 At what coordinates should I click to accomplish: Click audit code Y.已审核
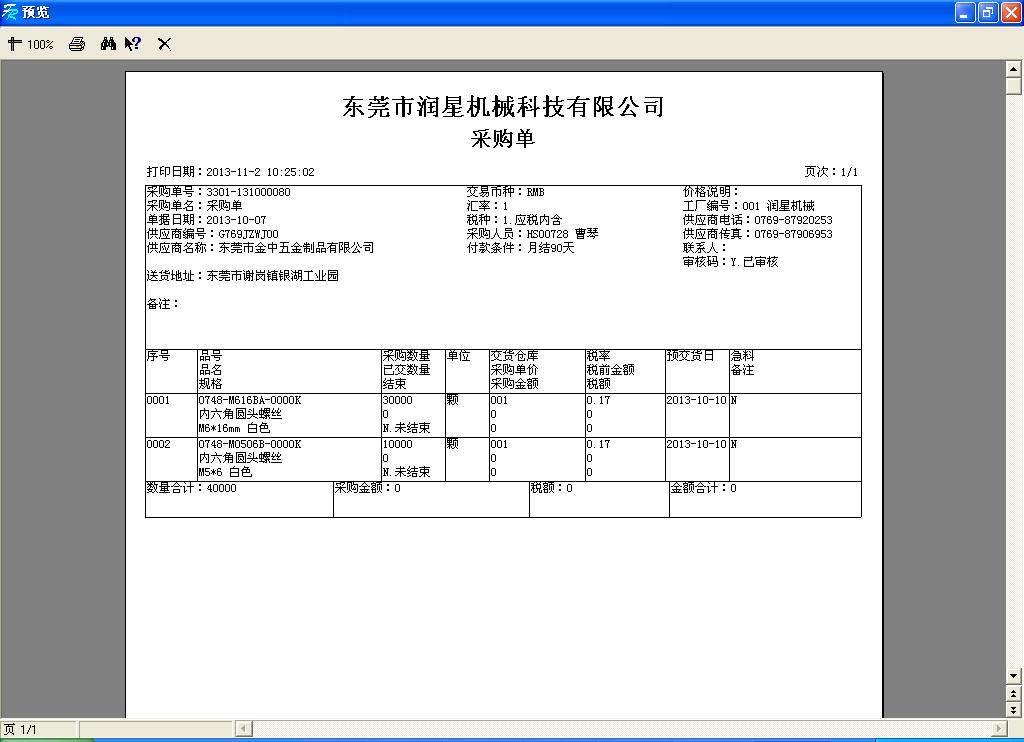tap(754, 262)
